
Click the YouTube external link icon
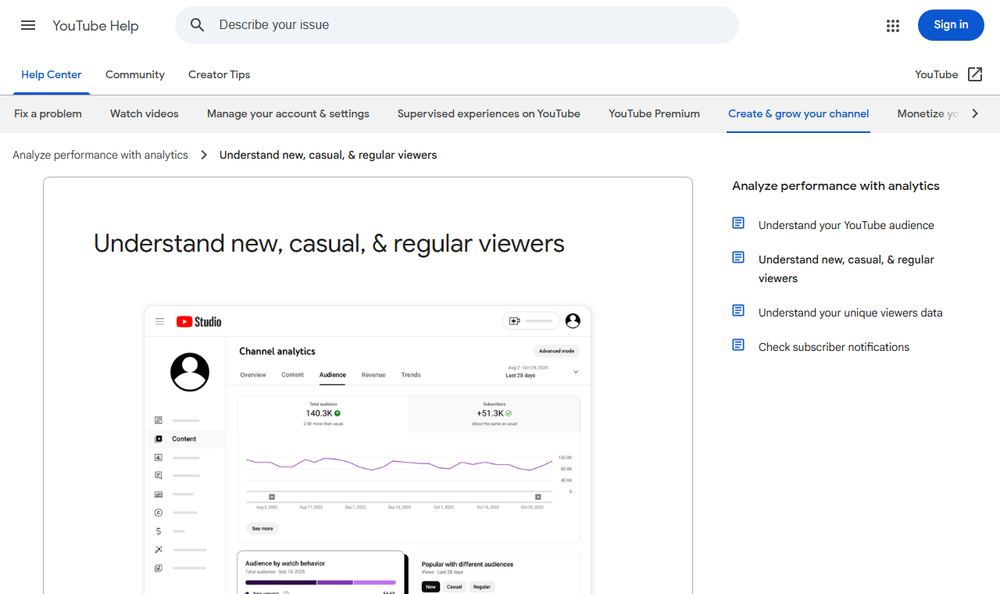coord(974,75)
